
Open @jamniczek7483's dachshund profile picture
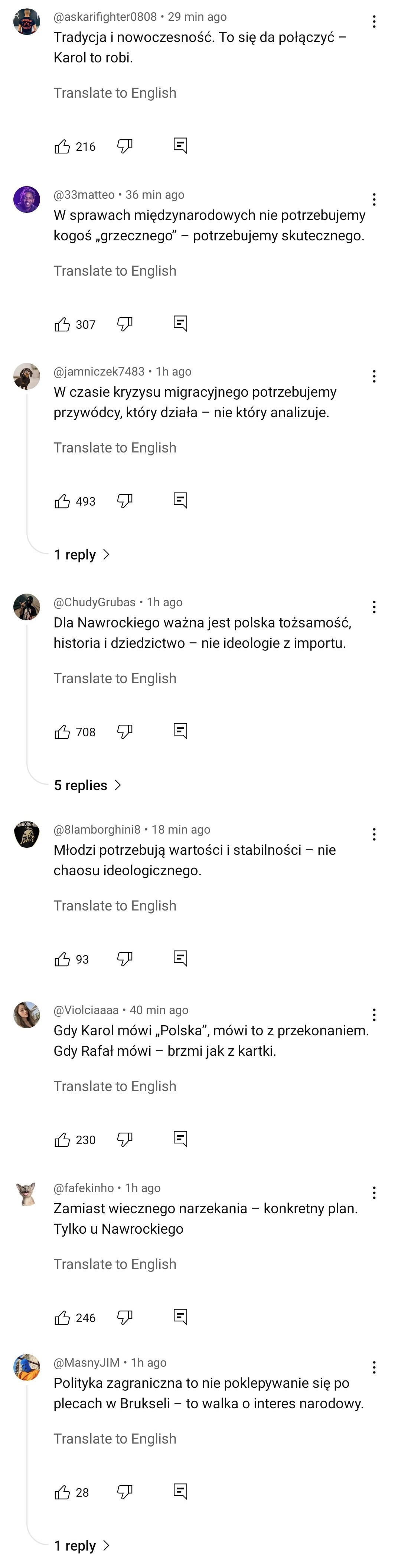coord(27,377)
